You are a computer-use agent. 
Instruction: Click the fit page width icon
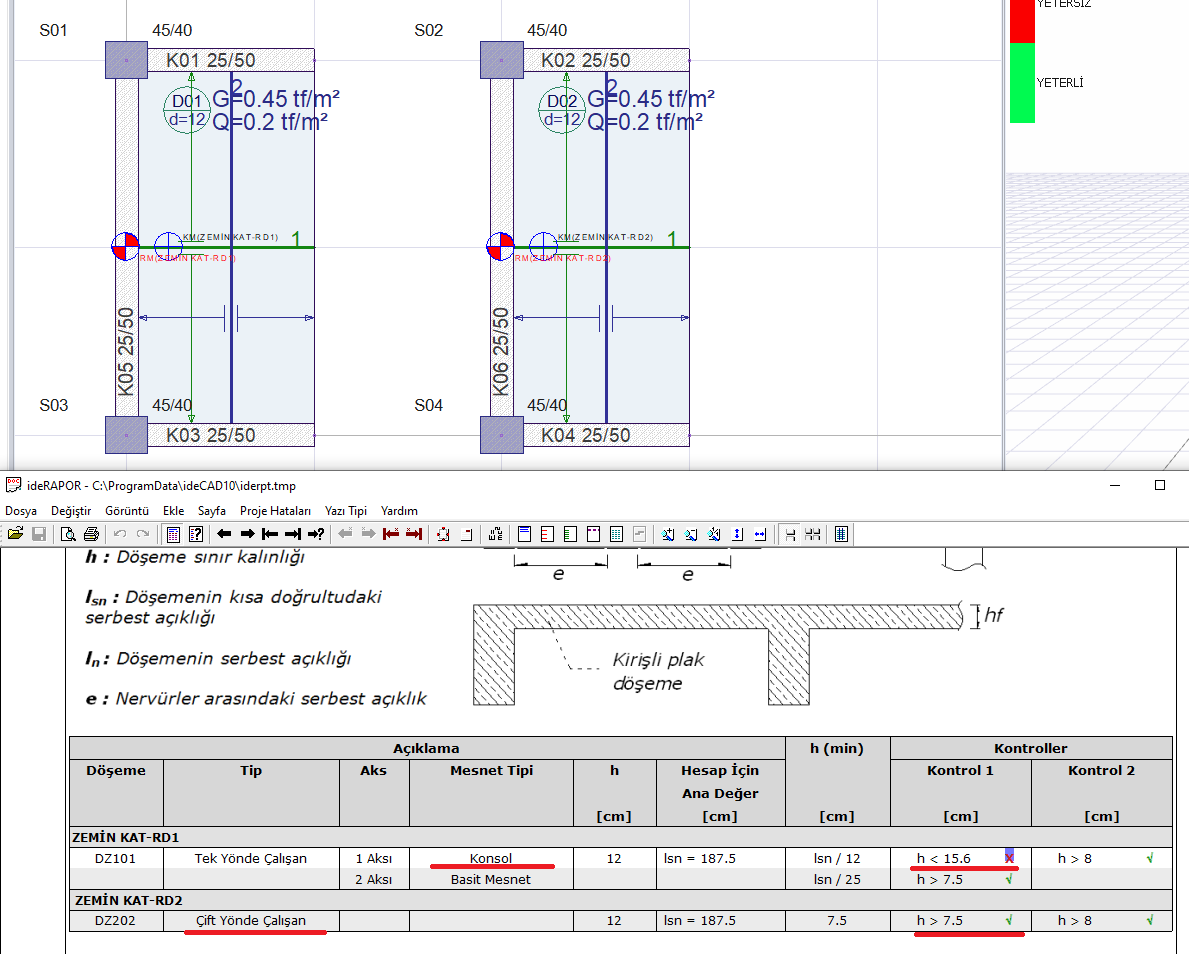760,534
